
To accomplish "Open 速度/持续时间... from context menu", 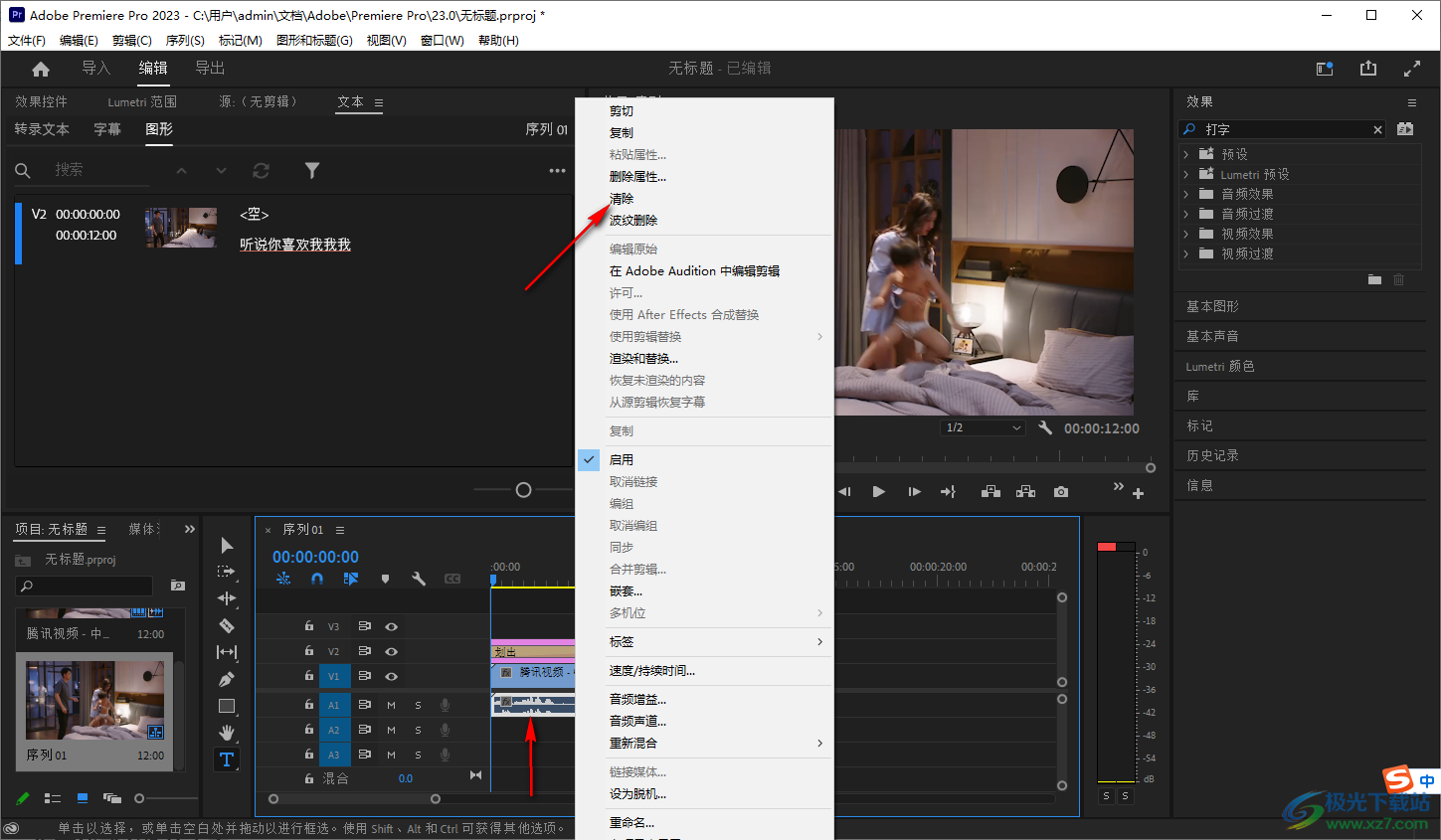I will click(704, 670).
